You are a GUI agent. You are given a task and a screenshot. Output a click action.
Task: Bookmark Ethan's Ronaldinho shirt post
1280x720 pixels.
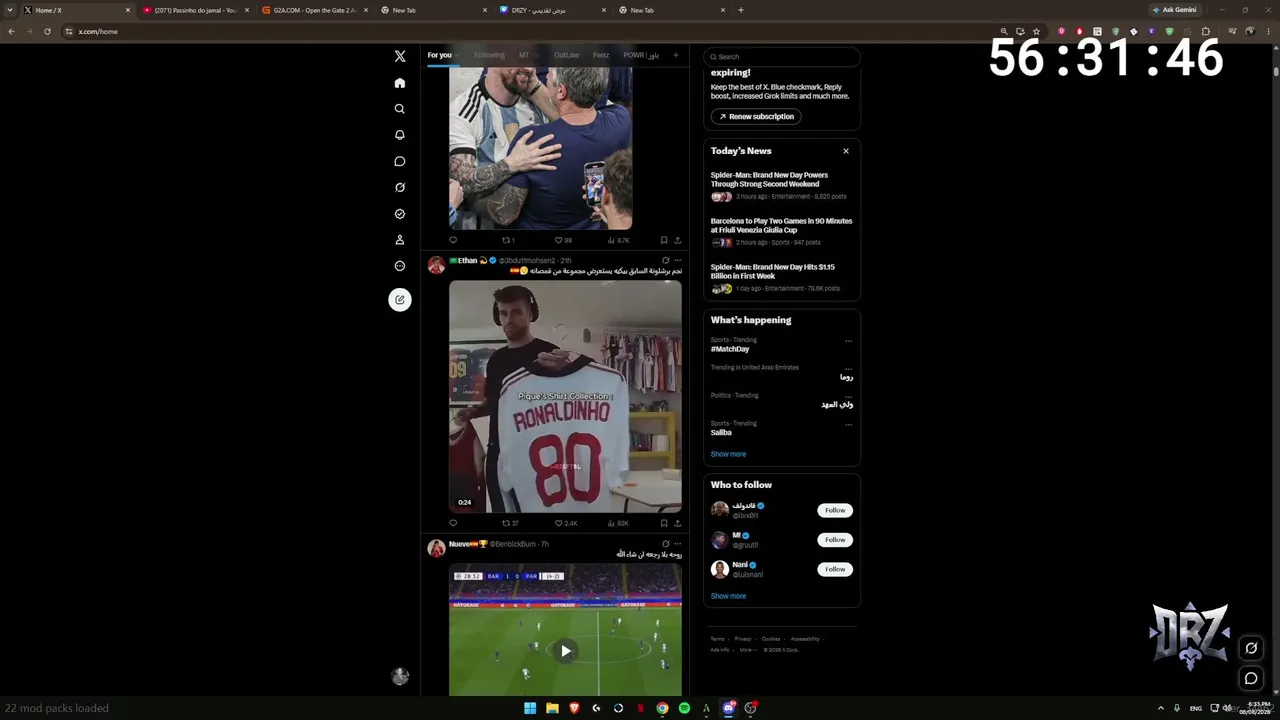(663, 523)
